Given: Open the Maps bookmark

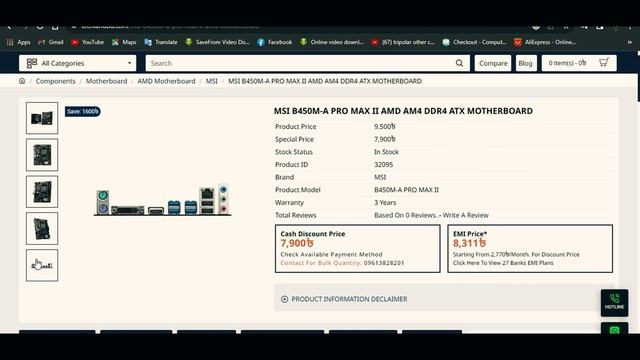Looking at the screenshot, I should (124, 42).
